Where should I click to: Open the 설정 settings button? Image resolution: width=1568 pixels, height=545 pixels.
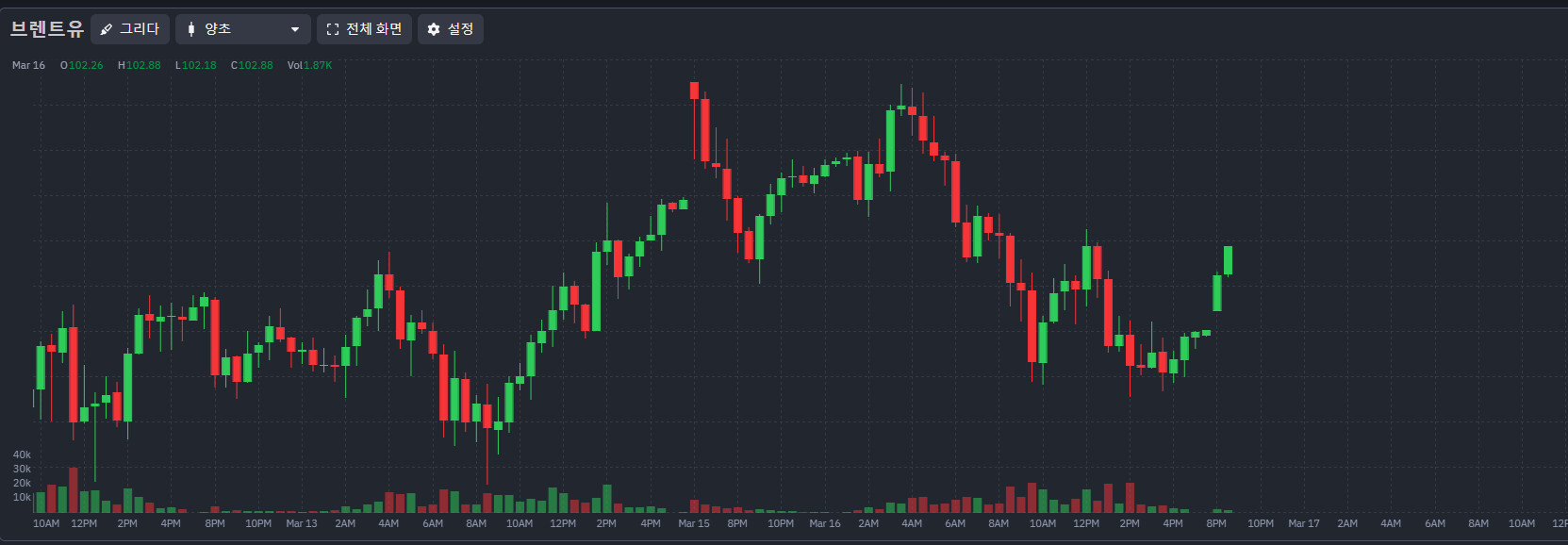[451, 29]
